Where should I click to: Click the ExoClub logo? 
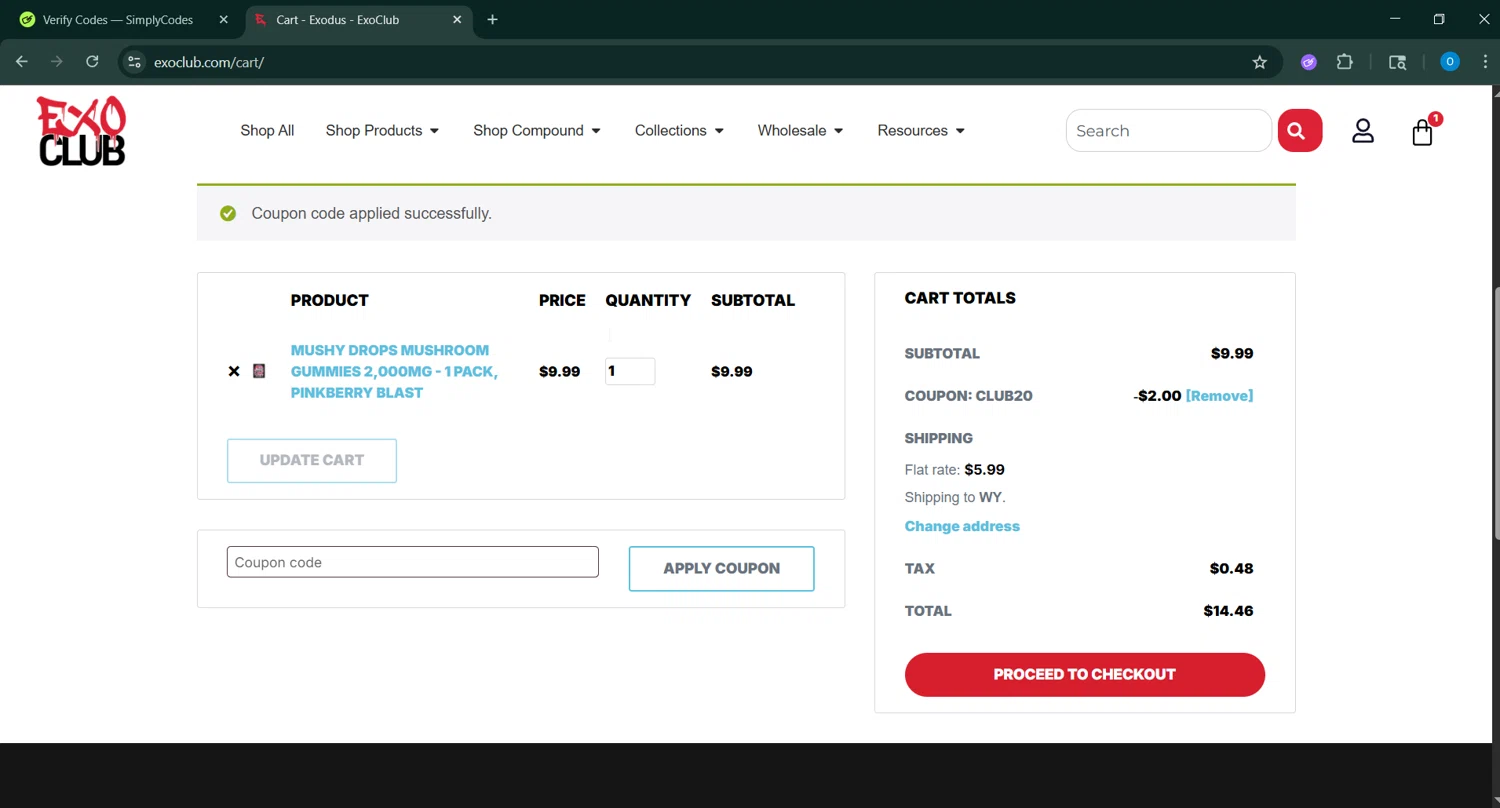[82, 131]
